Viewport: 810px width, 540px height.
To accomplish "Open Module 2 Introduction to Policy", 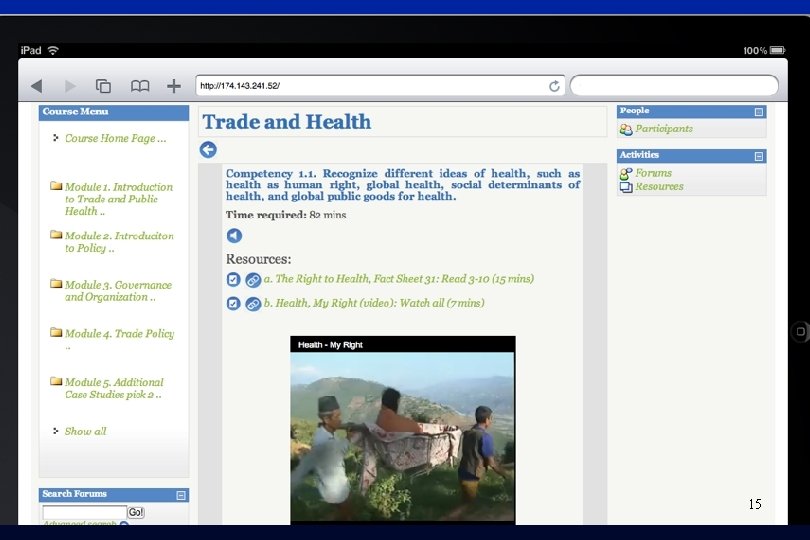I will [119, 242].
